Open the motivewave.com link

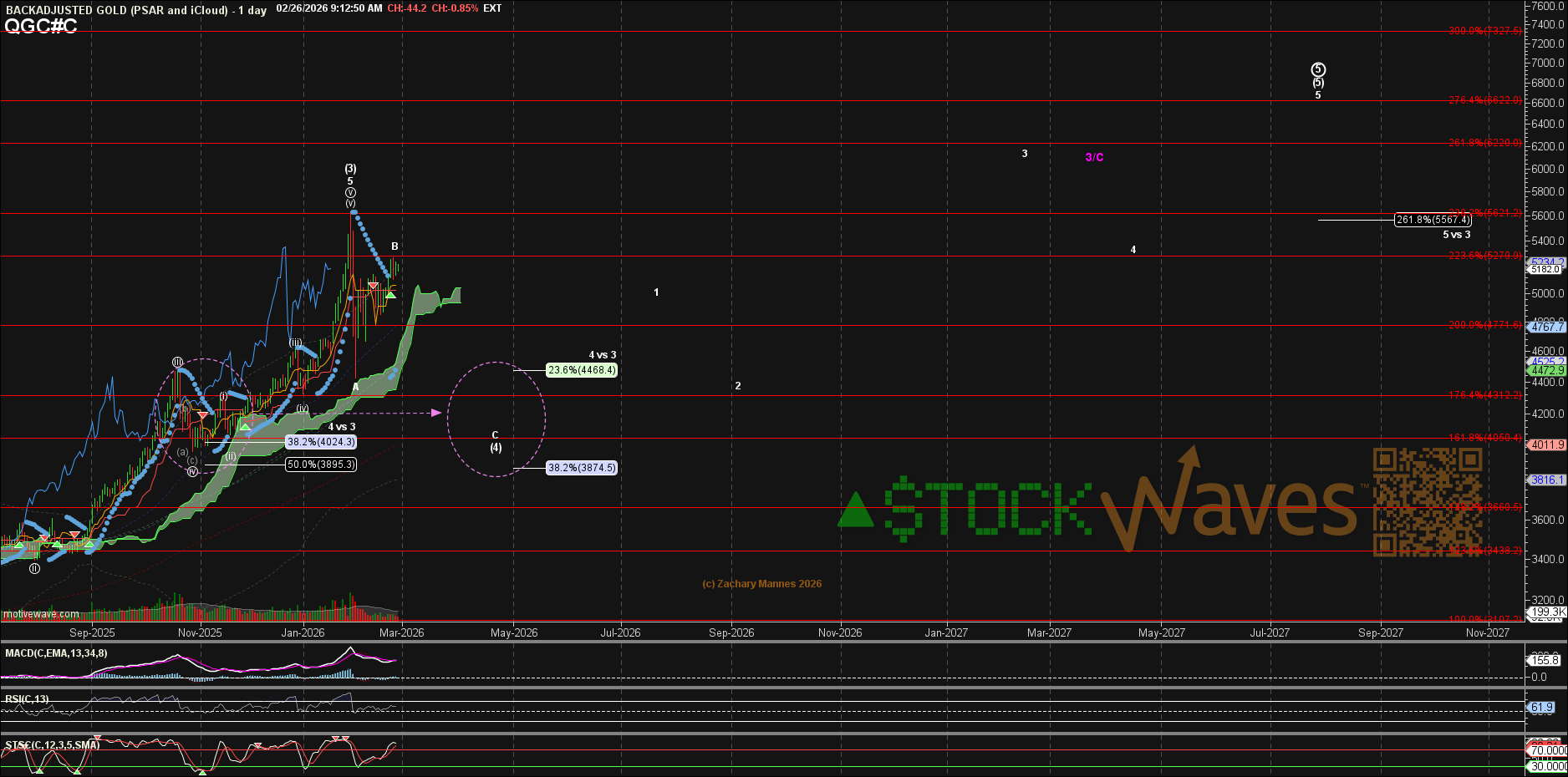41,614
